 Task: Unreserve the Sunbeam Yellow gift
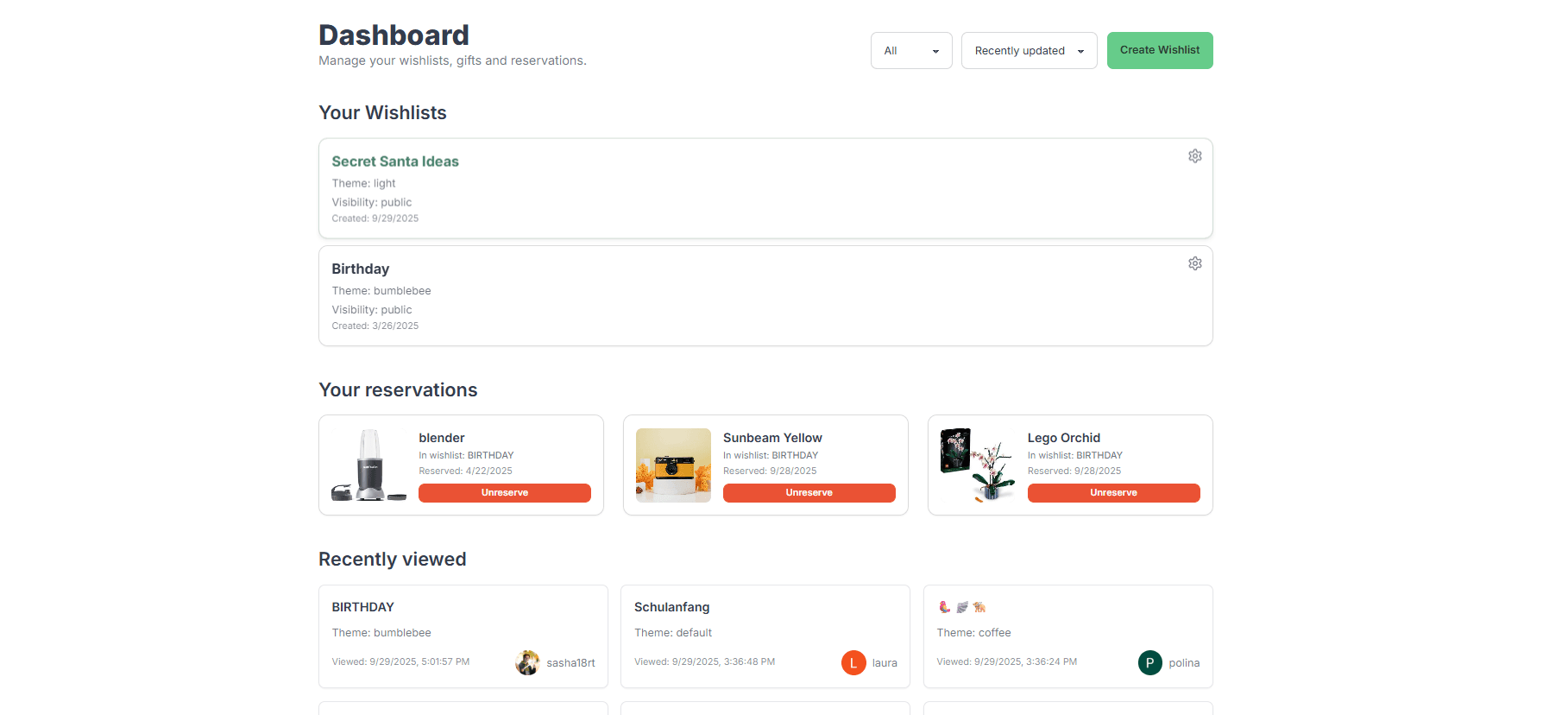[809, 493]
